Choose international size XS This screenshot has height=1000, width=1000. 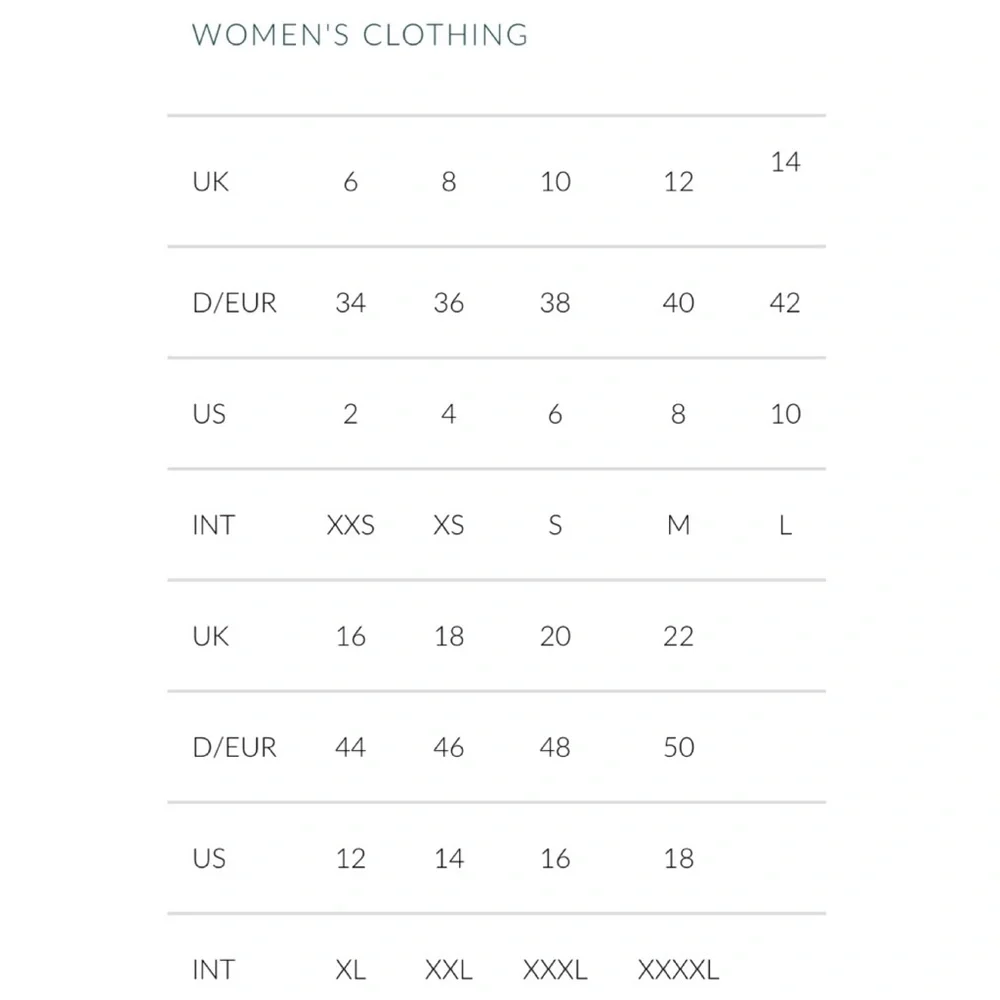pyautogui.click(x=449, y=525)
